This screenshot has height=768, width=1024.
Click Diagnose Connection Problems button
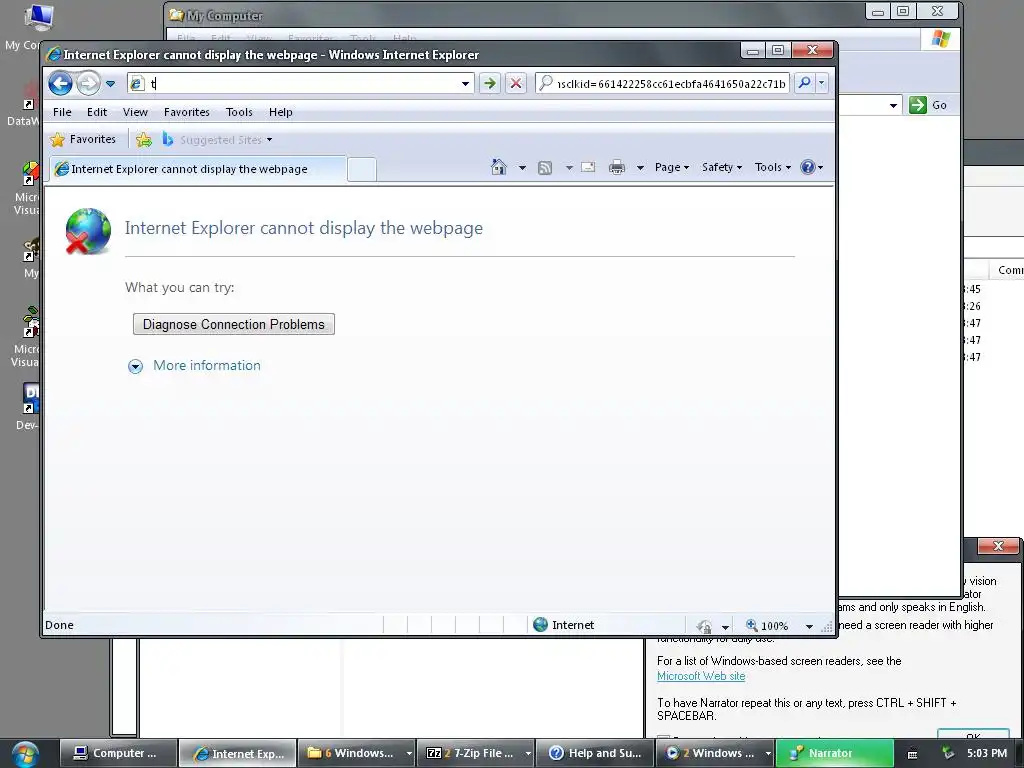[234, 325]
